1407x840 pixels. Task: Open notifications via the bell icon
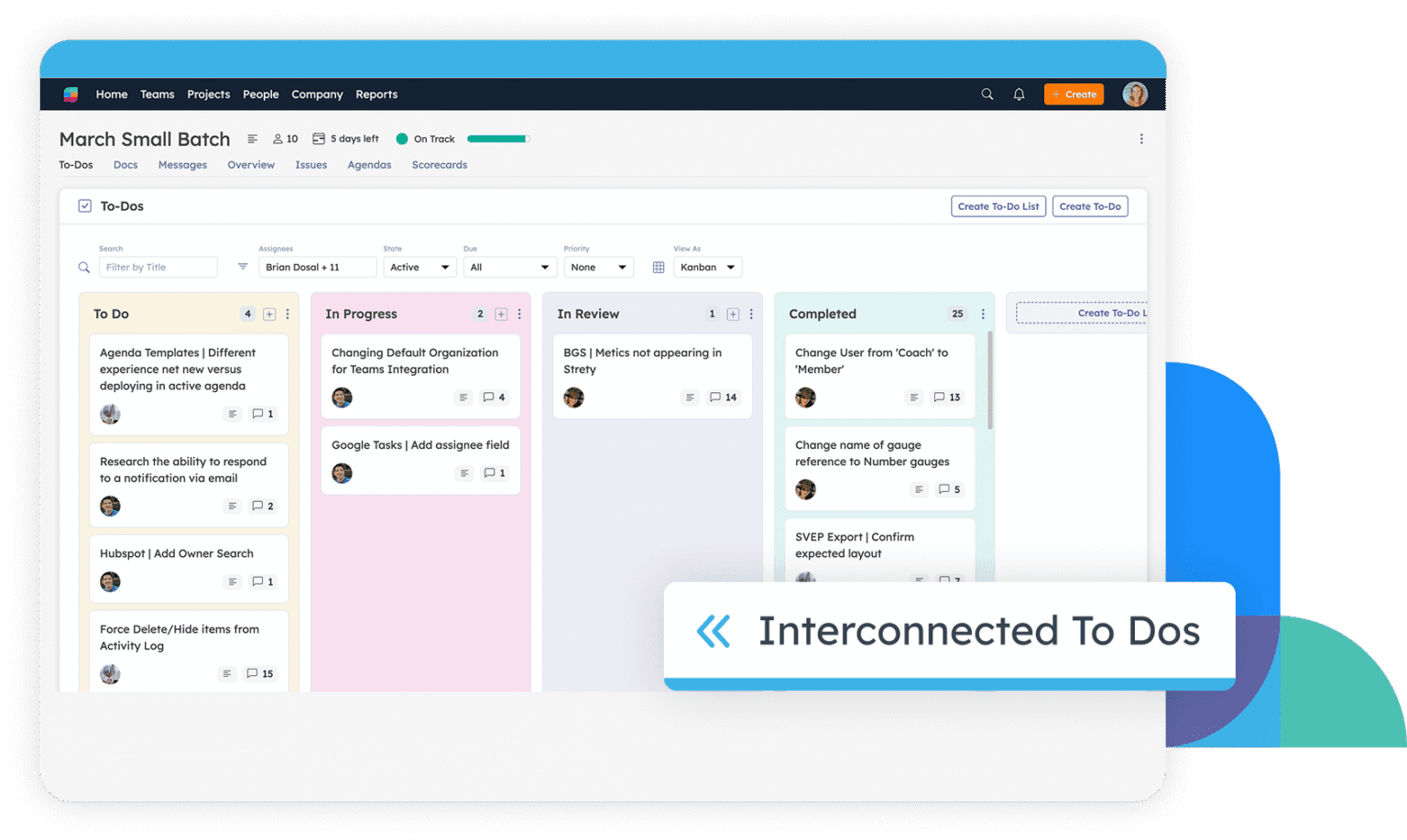tap(1019, 93)
